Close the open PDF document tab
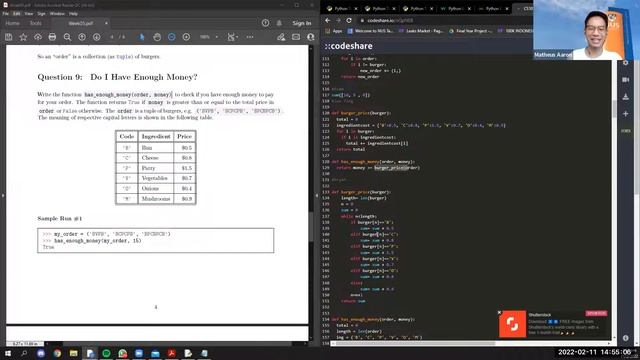 pyautogui.click(x=106, y=23)
